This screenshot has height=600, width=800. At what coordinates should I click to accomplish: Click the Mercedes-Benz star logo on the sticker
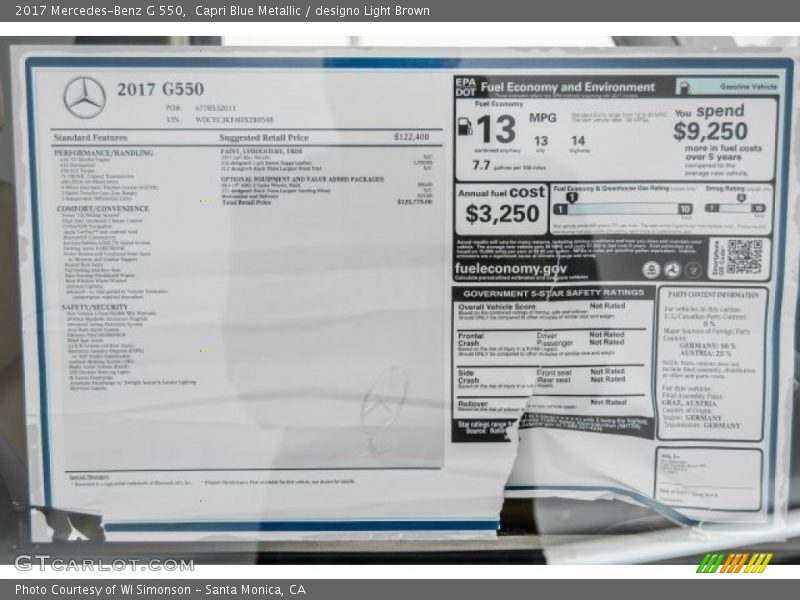(x=84, y=97)
